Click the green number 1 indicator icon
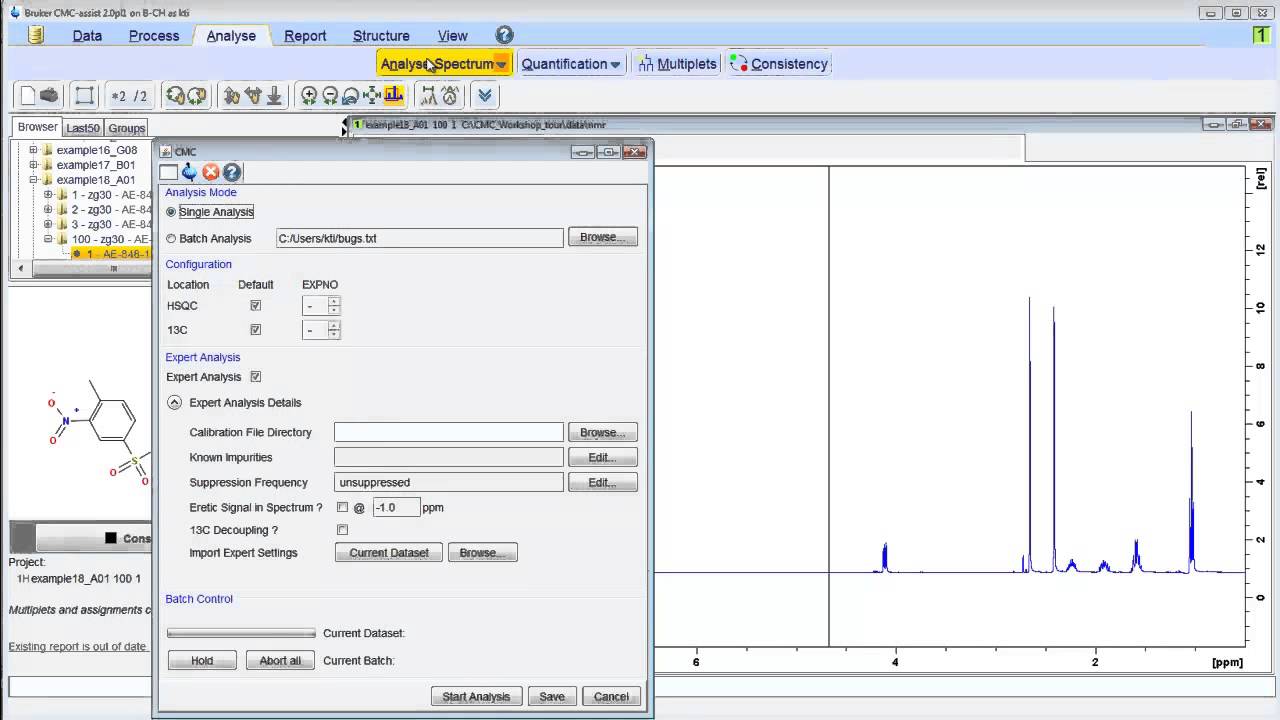Image resolution: width=1280 pixels, height=720 pixels. click(x=1260, y=35)
